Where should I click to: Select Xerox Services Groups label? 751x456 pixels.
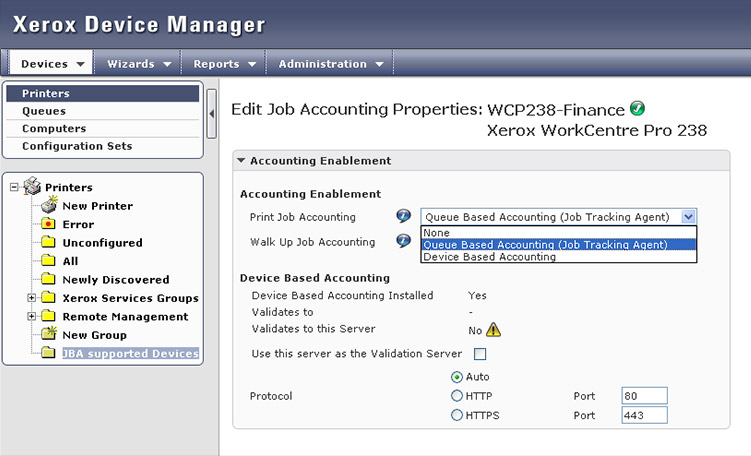click(x=131, y=298)
